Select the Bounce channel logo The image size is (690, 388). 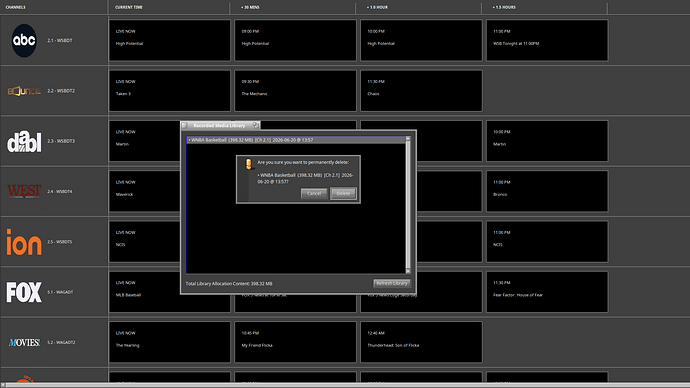(x=24, y=91)
